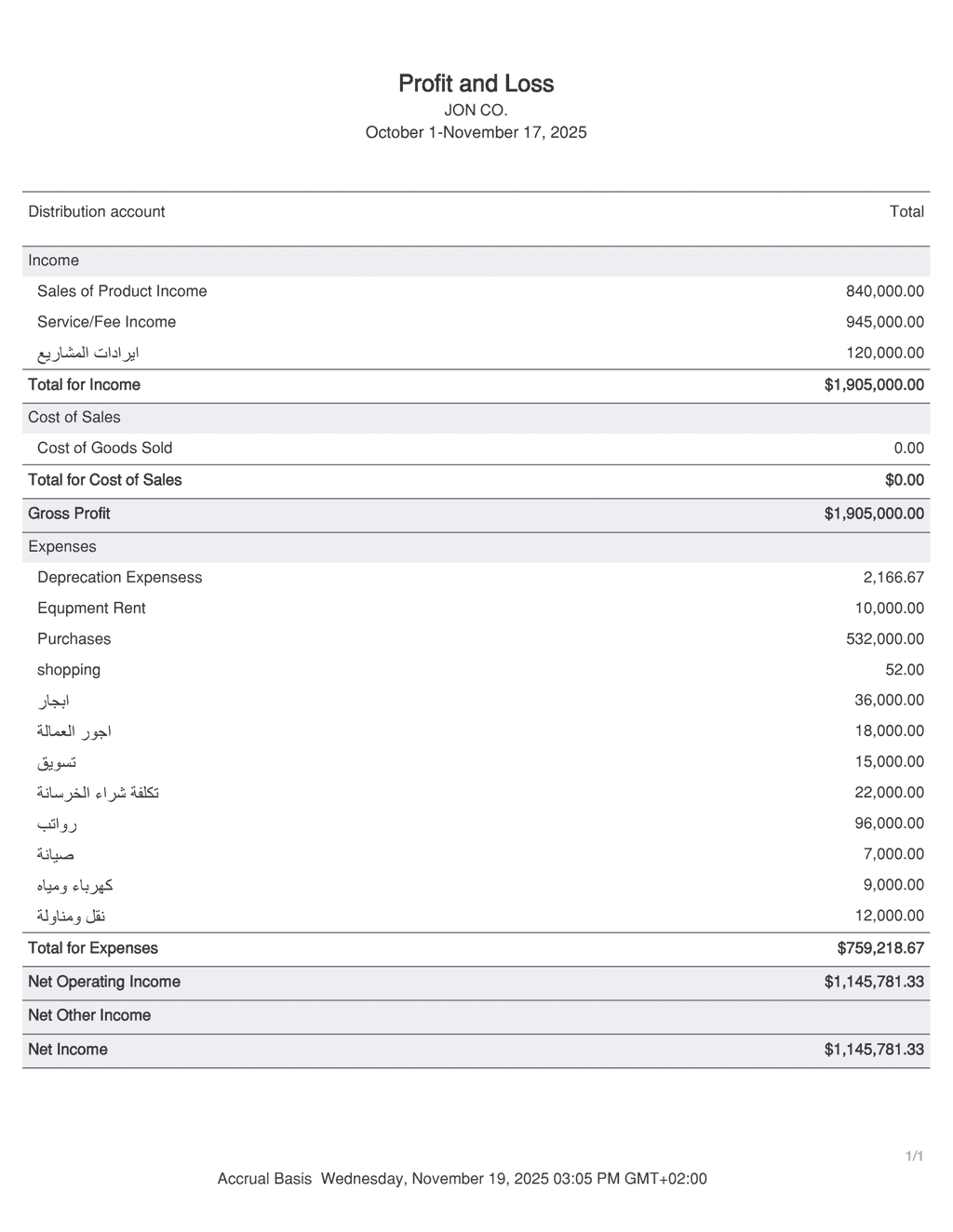The width and height of the screenshot is (953, 1232).
Task: Click the Total column header
Action: click(906, 212)
